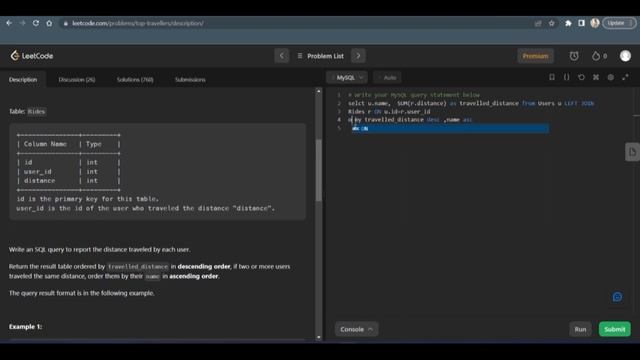Switch to the Solutions tab
640x360 pixels.
pos(135,80)
